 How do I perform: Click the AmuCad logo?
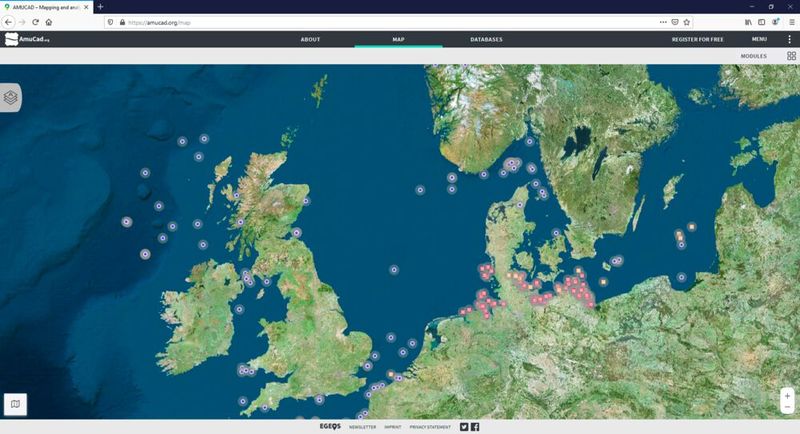click(x=27, y=39)
